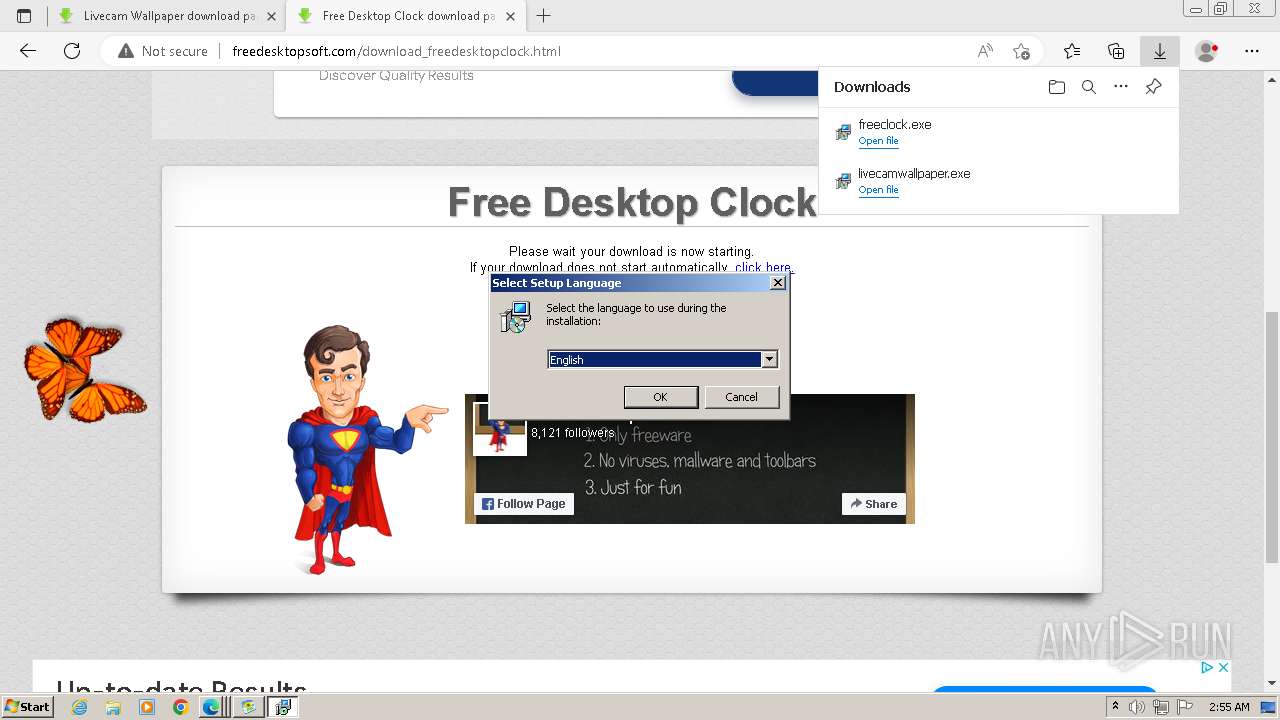Click the AdChoices icon on the ad
Screen dimensions: 1280x720
[x=1207, y=667]
